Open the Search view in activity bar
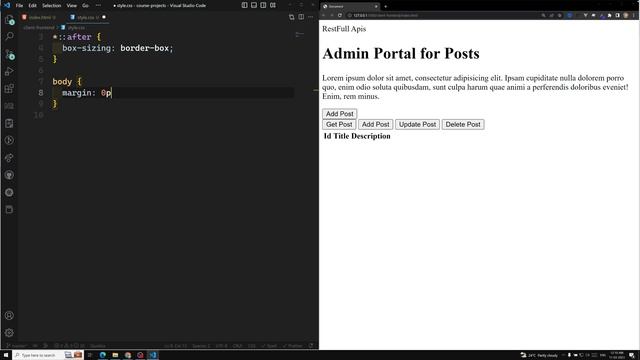 (9, 36)
